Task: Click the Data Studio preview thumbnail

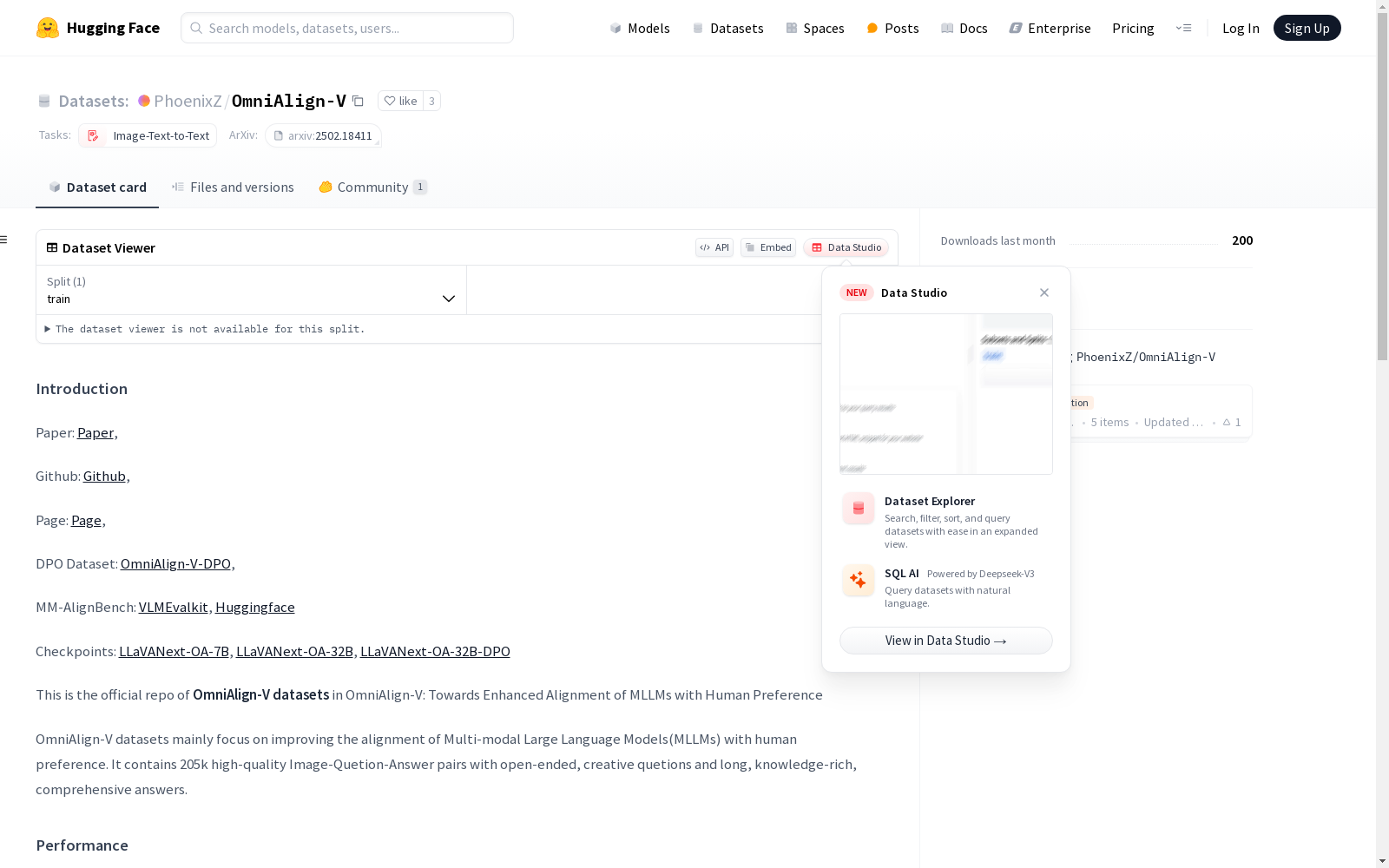Action: pos(946,394)
